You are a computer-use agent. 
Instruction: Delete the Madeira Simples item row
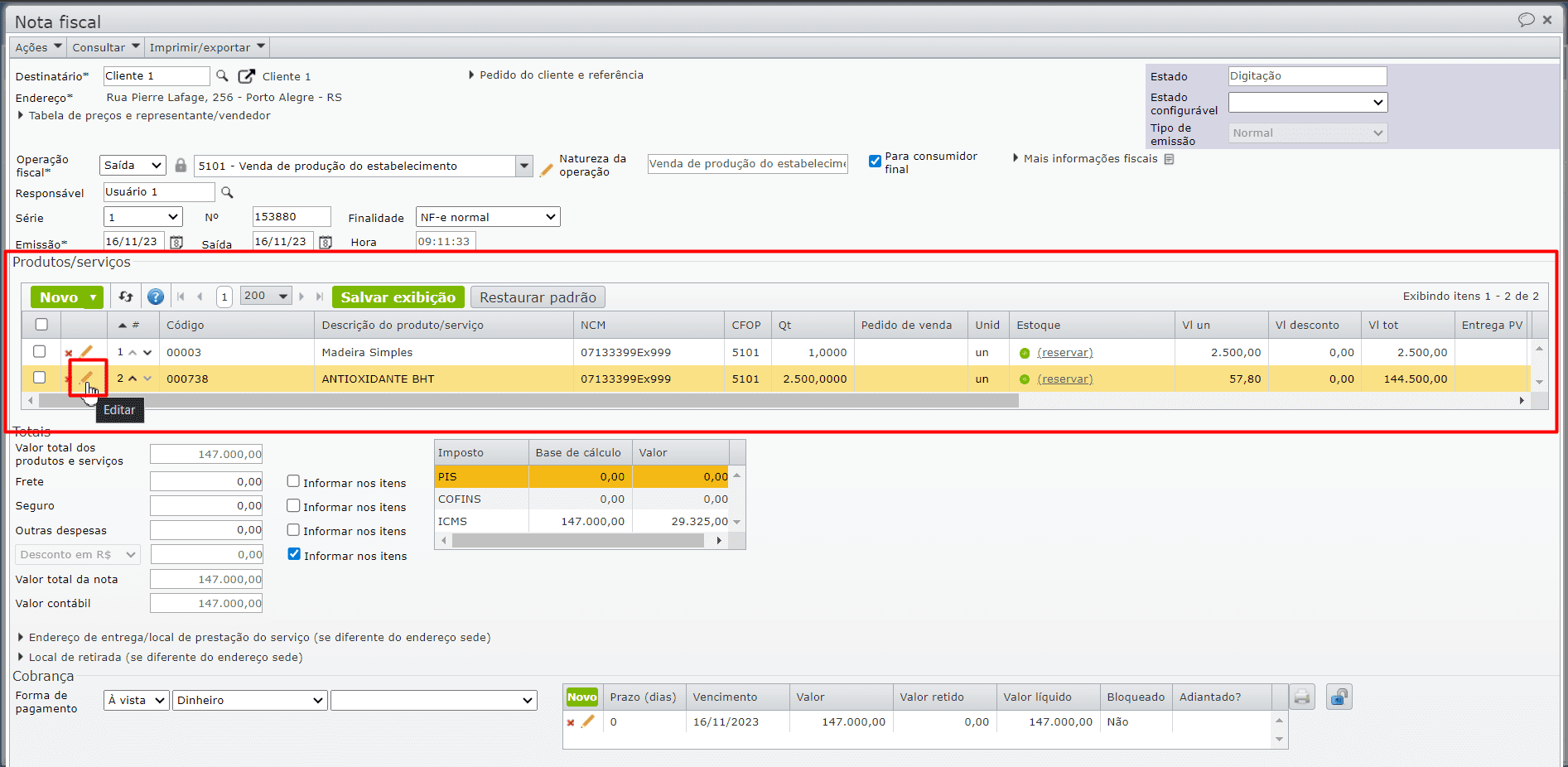coord(69,354)
